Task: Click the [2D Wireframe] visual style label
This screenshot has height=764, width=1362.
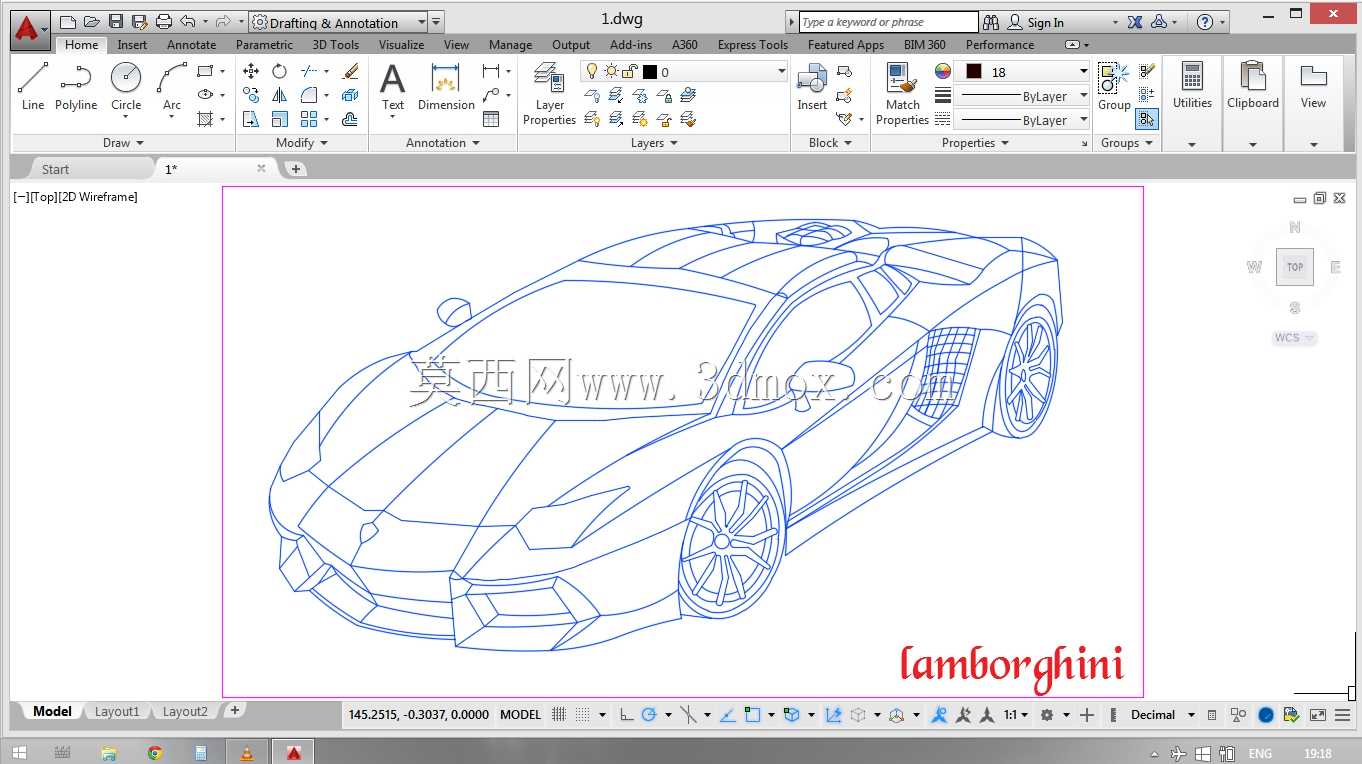Action: 98,197
